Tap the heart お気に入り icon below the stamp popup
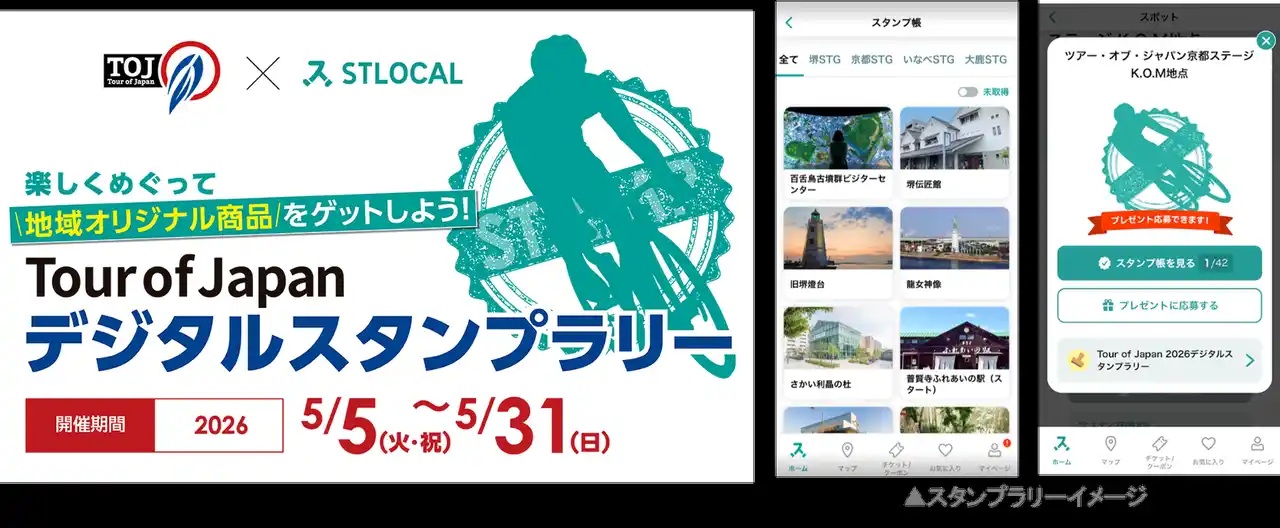1280x528 pixels. coord(1208,448)
